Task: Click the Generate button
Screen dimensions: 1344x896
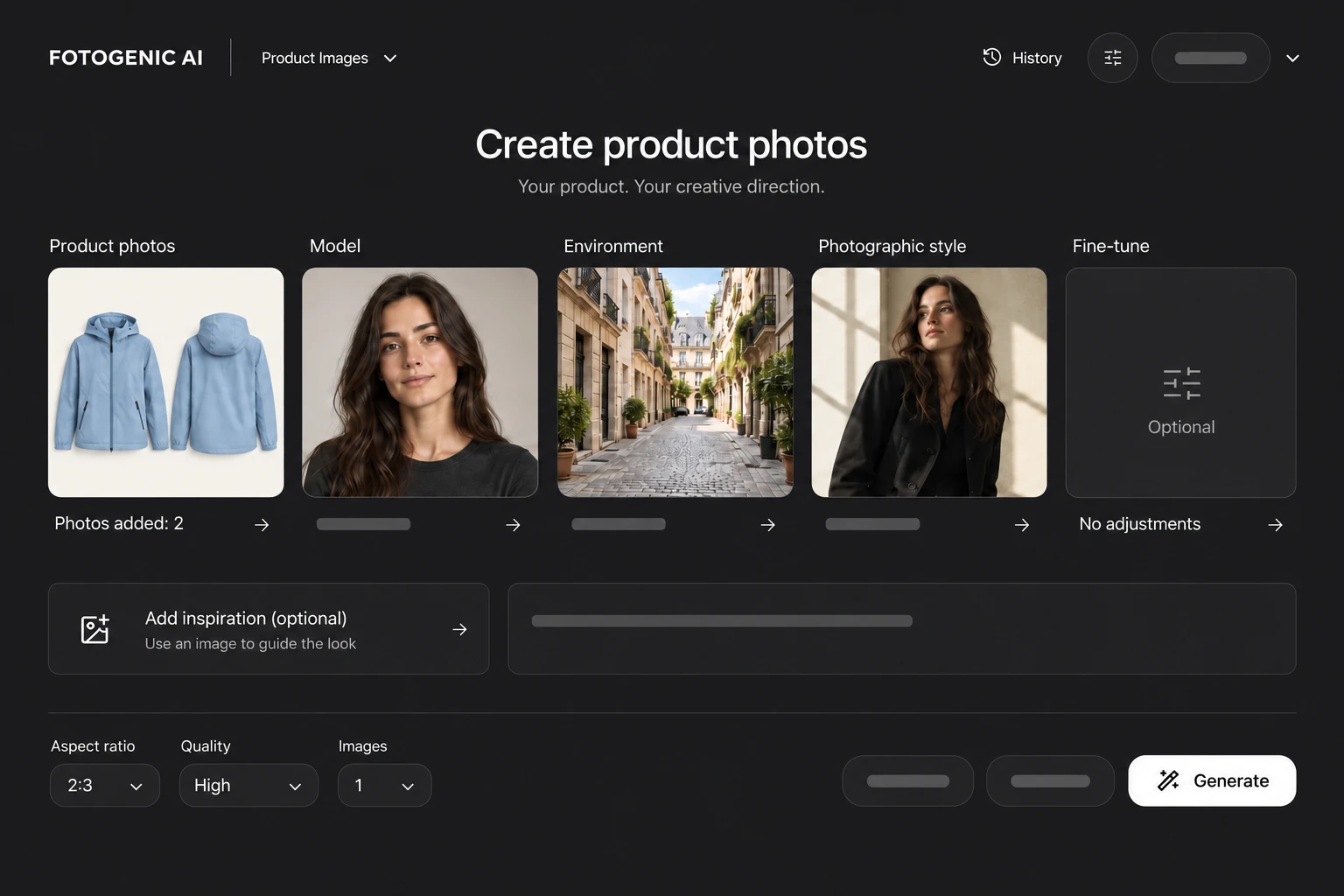Action: 1212,780
